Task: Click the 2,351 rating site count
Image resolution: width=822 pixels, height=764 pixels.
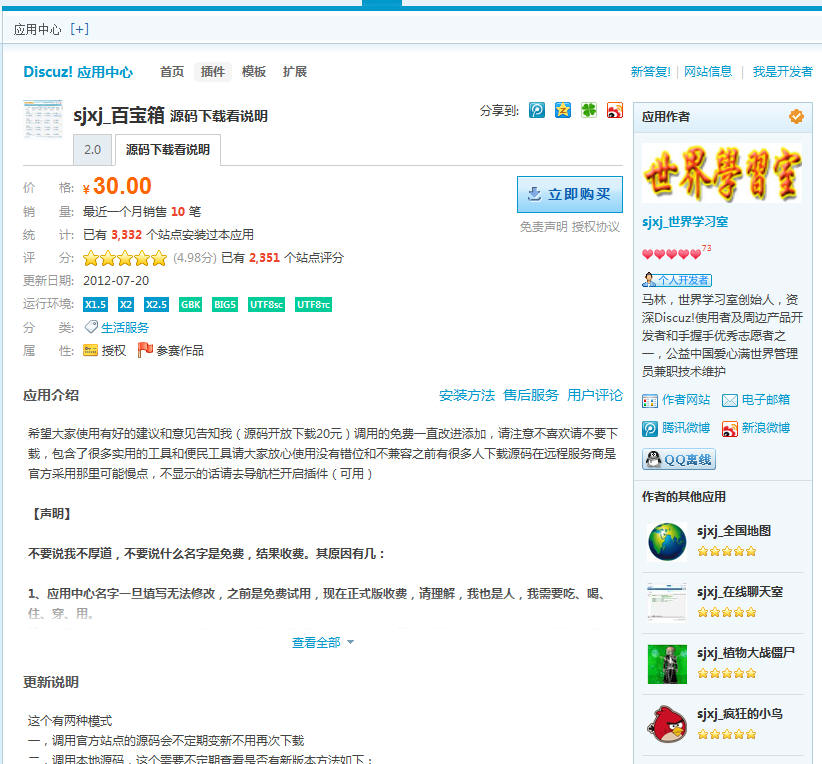Action: [264, 257]
